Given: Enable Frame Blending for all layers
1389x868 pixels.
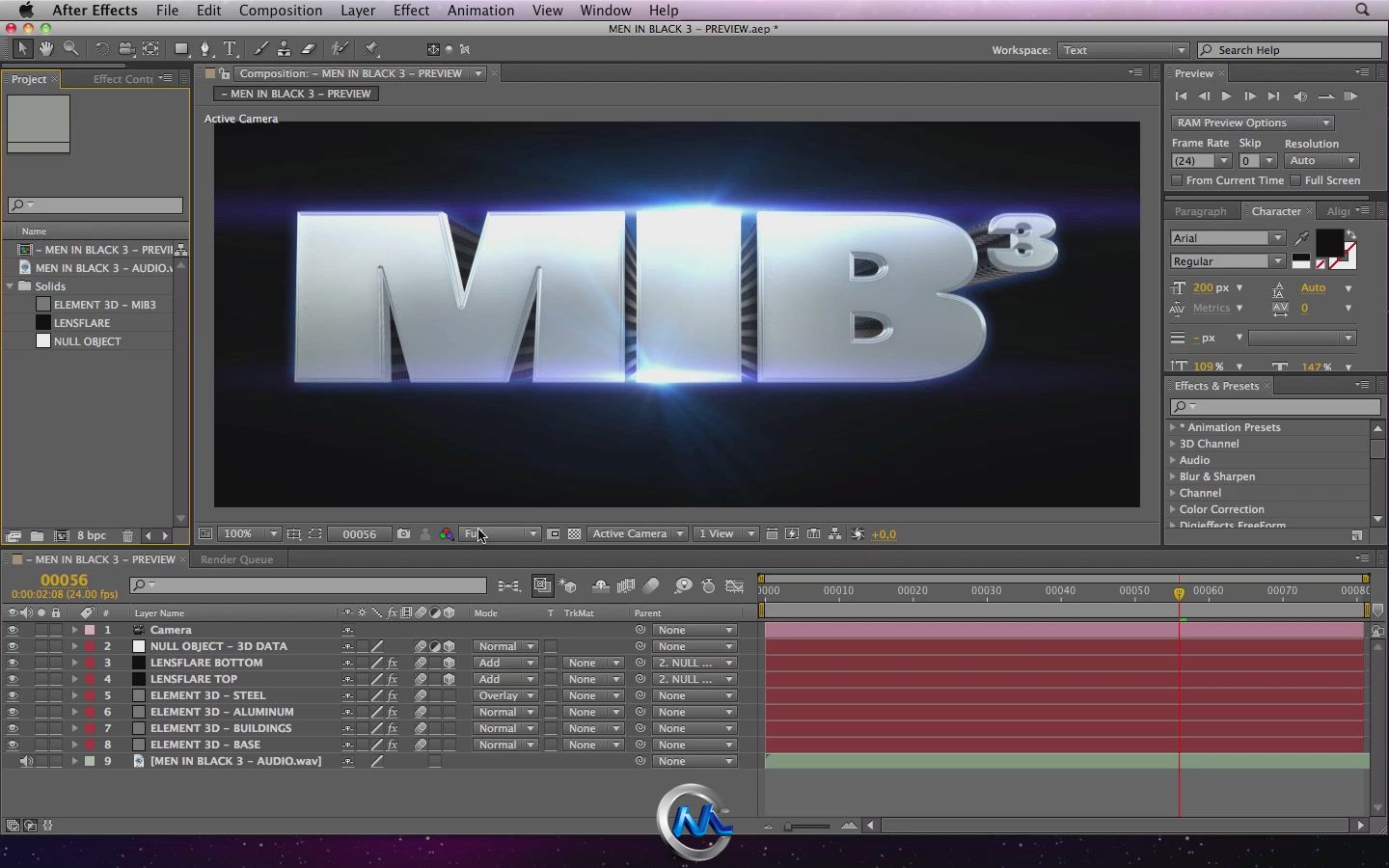Looking at the screenshot, I should click(x=626, y=585).
